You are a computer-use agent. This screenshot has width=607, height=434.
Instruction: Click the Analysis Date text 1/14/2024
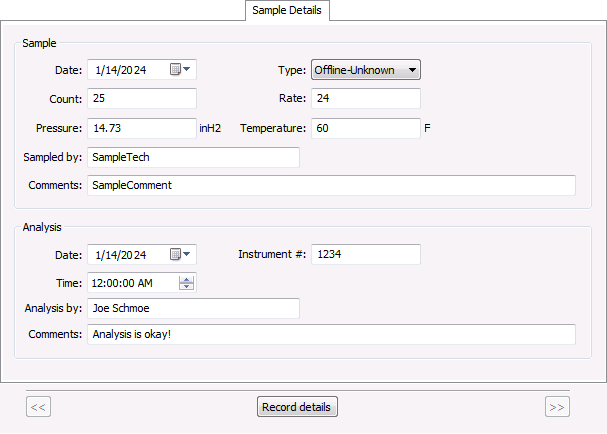click(121, 255)
